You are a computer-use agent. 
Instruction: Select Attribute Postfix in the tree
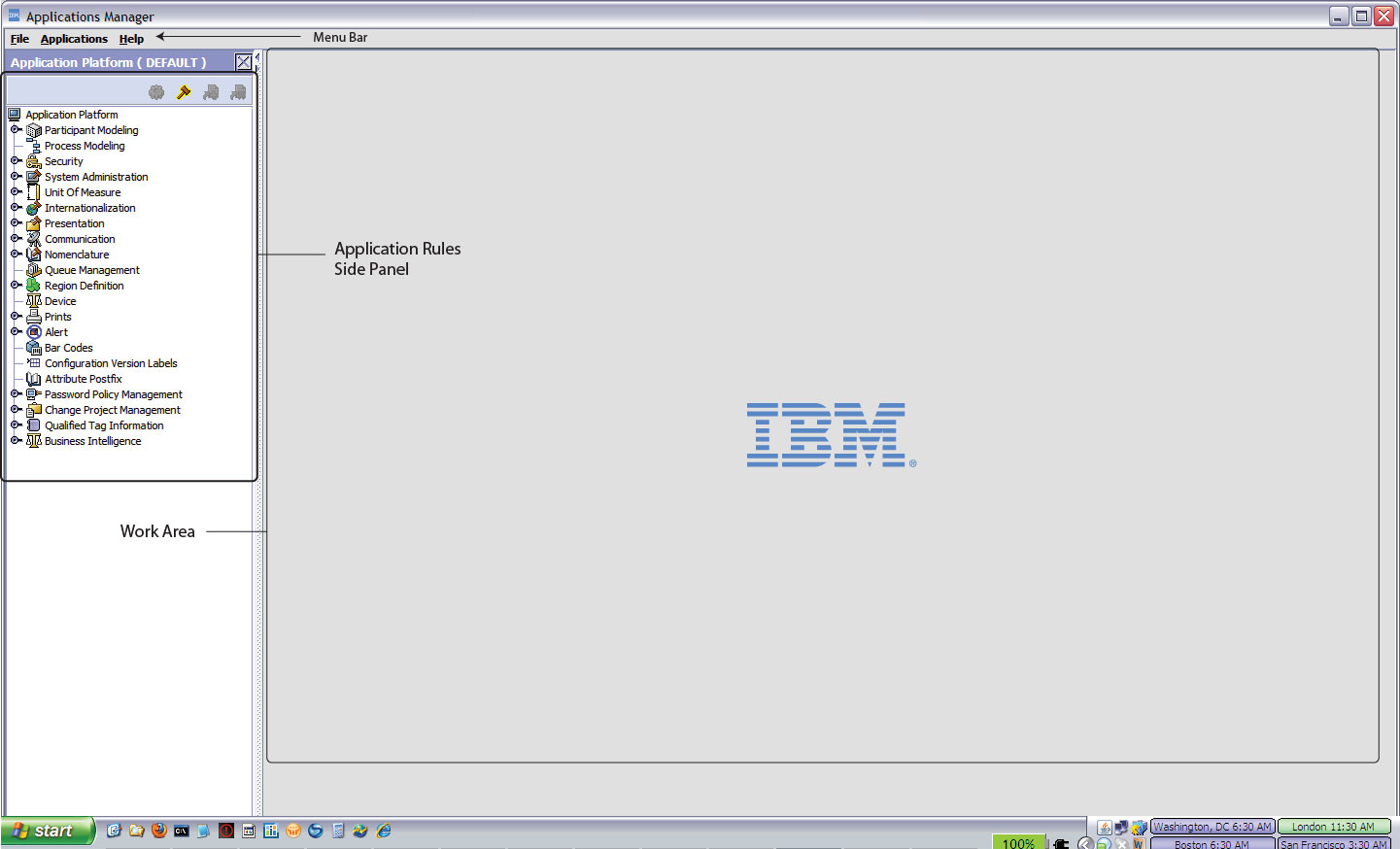point(84,379)
